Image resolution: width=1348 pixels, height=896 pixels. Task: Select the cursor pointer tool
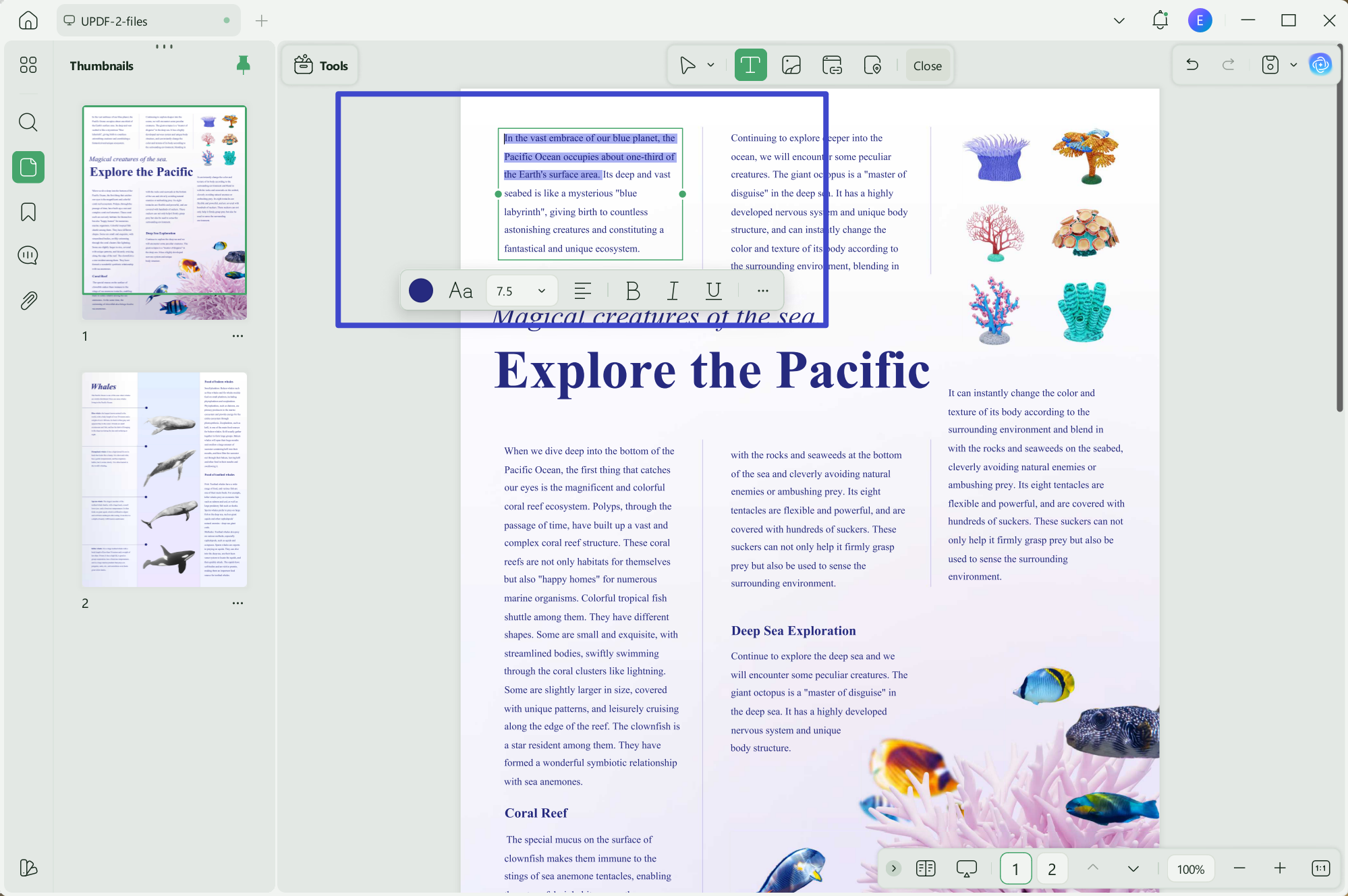(687, 65)
